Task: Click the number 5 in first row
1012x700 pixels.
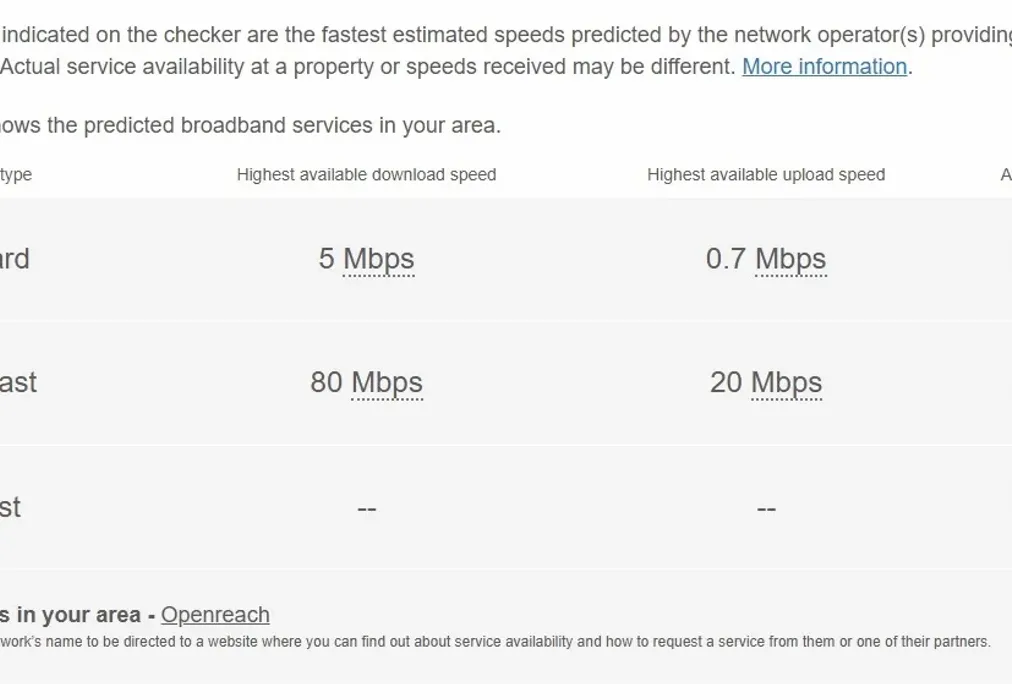Action: pyautogui.click(x=326, y=259)
